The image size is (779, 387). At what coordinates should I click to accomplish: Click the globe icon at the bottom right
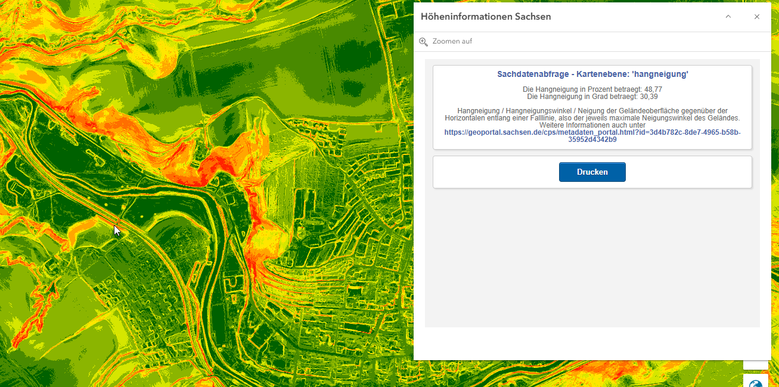coord(756,383)
